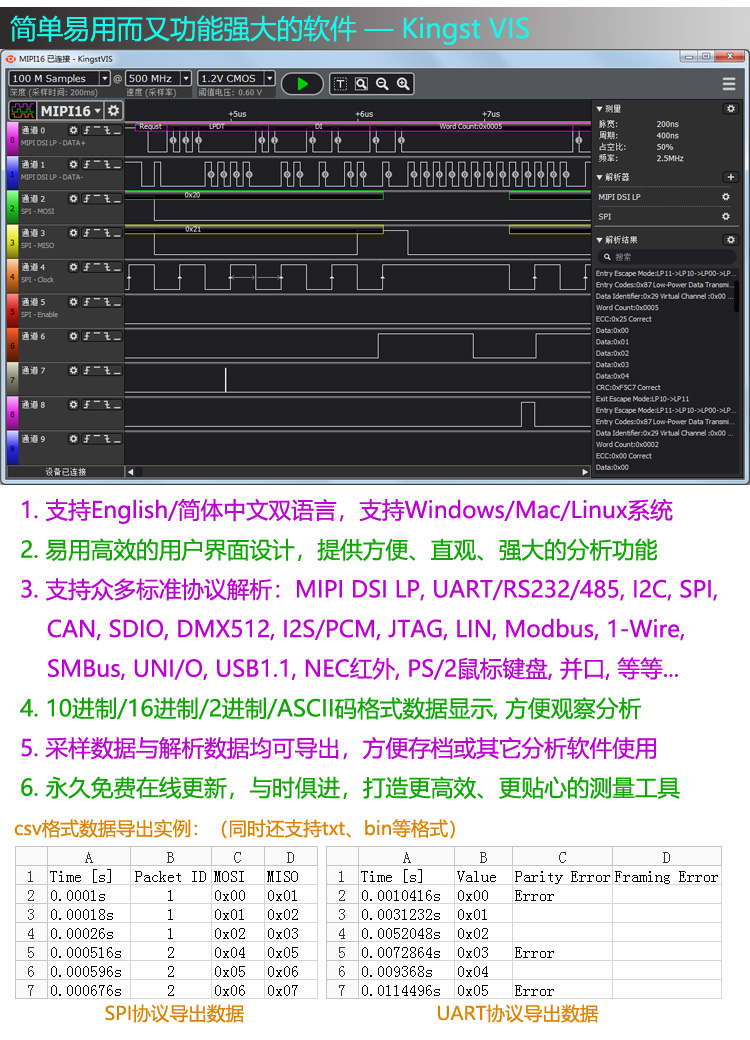Open SPI analyzer settings gear

[x=726, y=217]
